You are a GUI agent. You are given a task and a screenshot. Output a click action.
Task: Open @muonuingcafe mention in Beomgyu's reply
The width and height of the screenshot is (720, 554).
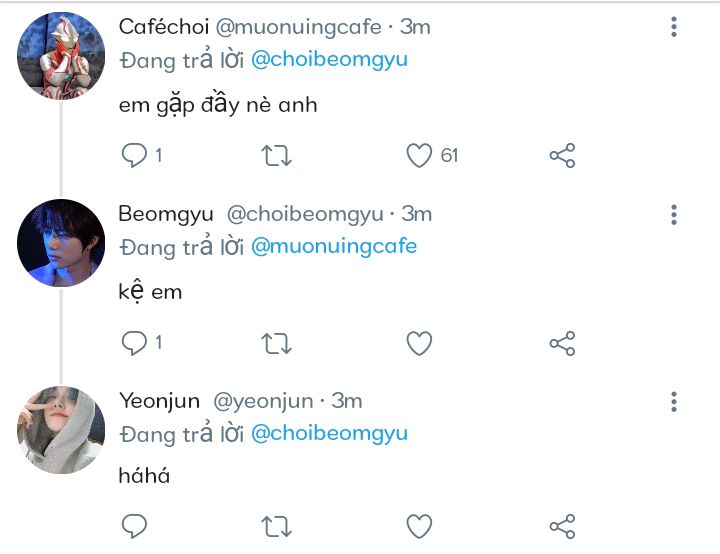pyautogui.click(x=334, y=246)
